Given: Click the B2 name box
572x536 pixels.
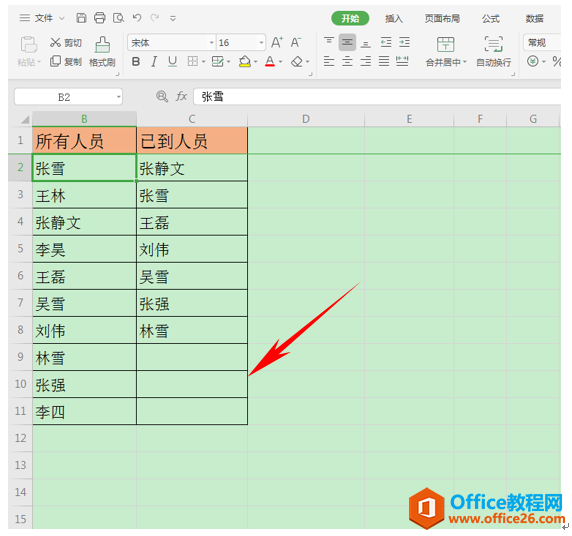Looking at the screenshot, I should click(x=68, y=97).
